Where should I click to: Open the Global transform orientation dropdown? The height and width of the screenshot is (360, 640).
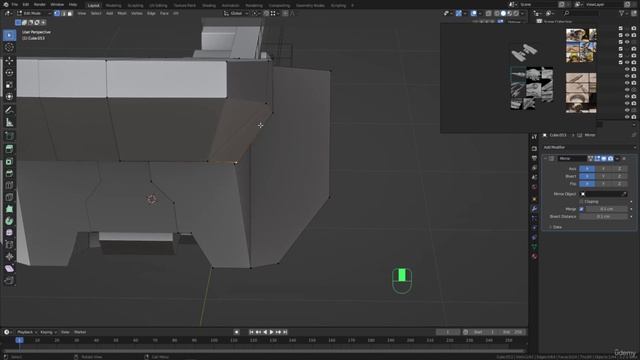coord(236,13)
